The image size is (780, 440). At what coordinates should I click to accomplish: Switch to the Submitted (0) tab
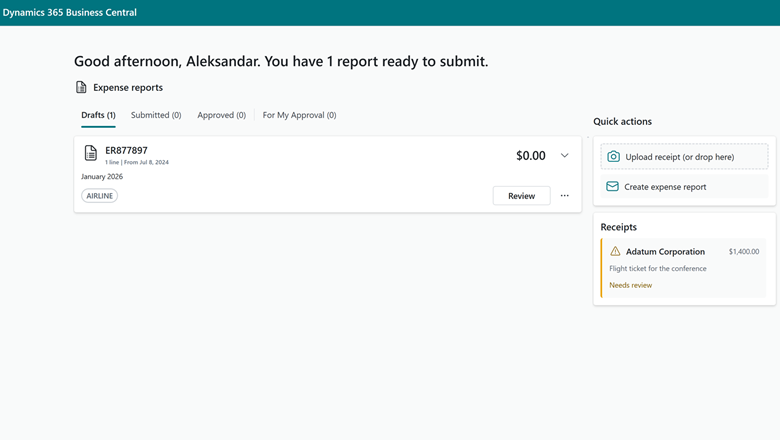tap(156, 115)
